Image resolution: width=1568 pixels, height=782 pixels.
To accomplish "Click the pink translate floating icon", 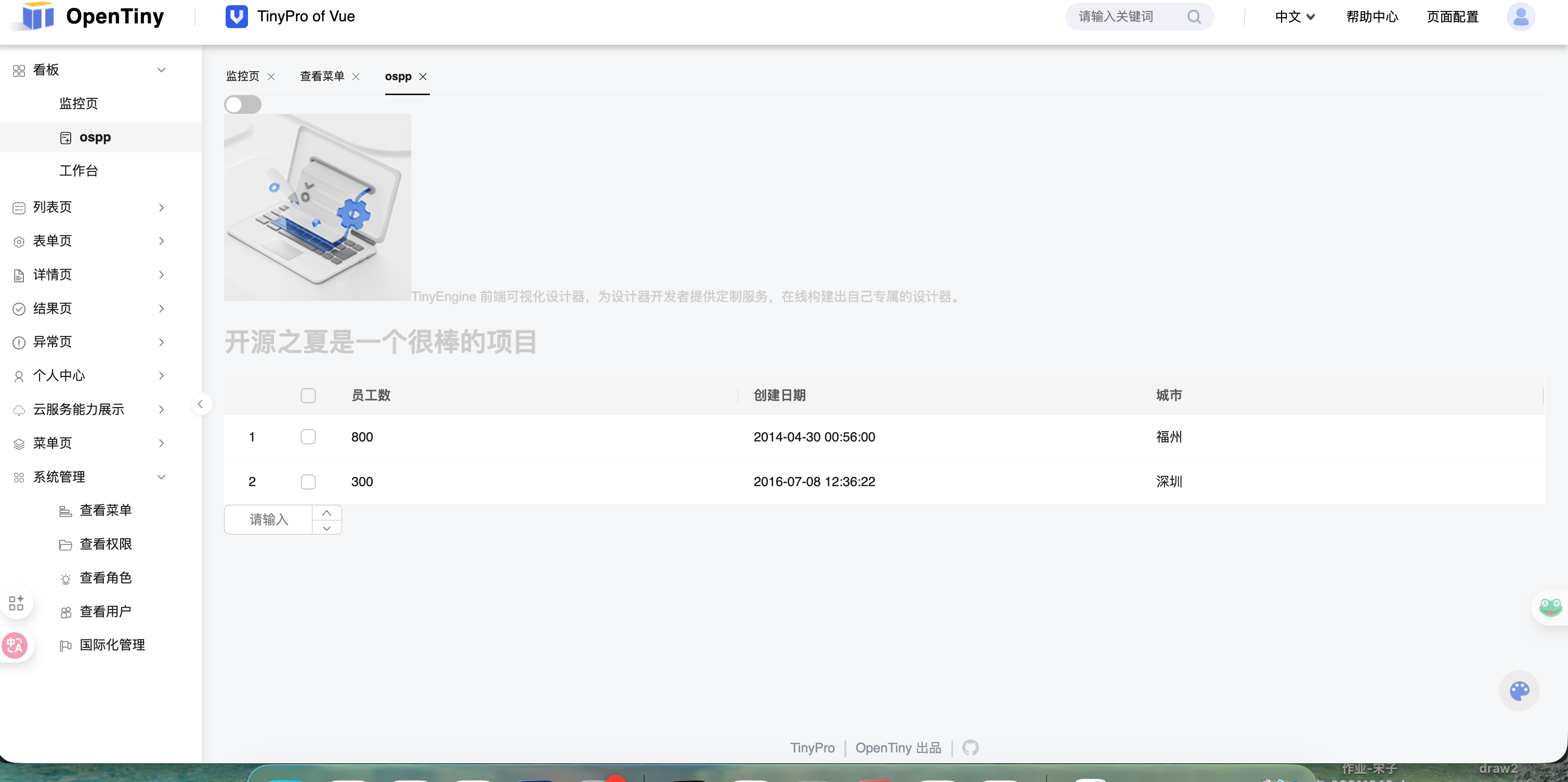I will coord(15,645).
